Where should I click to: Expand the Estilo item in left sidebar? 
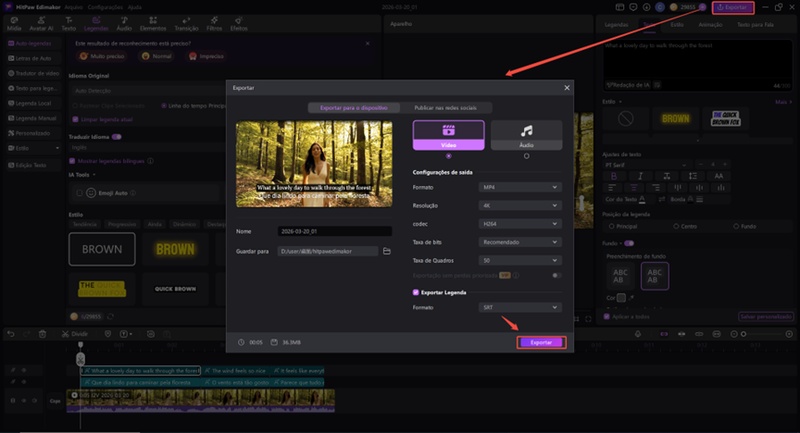coord(33,148)
